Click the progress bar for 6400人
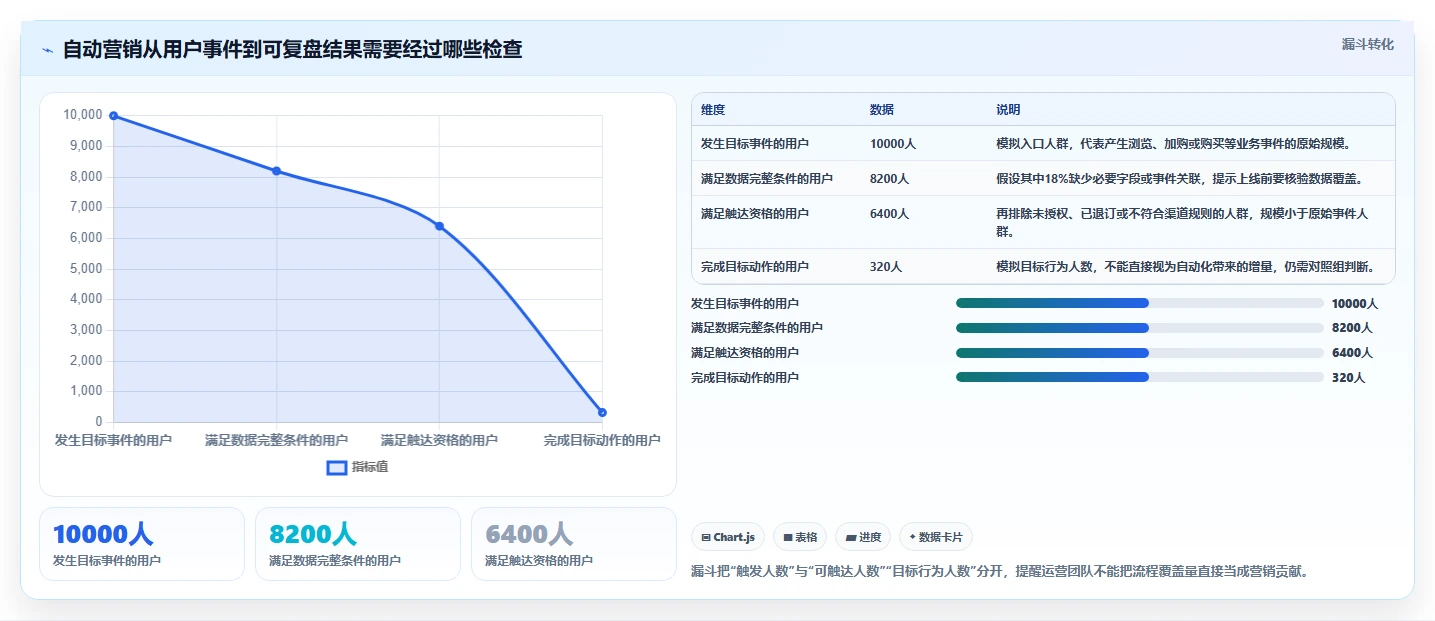Screen dimensions: 1435x621 (x=1140, y=353)
